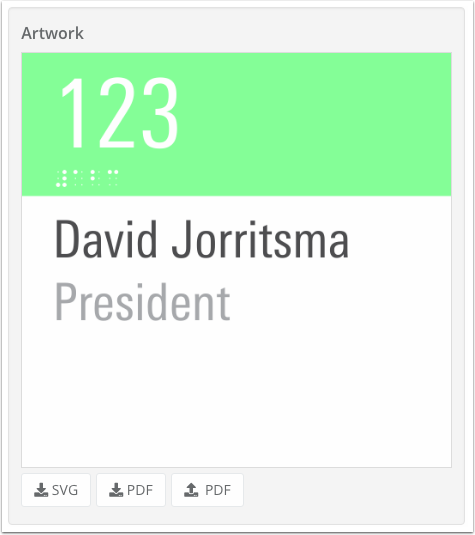Viewport: 475px width, 535px height.
Task: Select the President title text
Action: 143,302
